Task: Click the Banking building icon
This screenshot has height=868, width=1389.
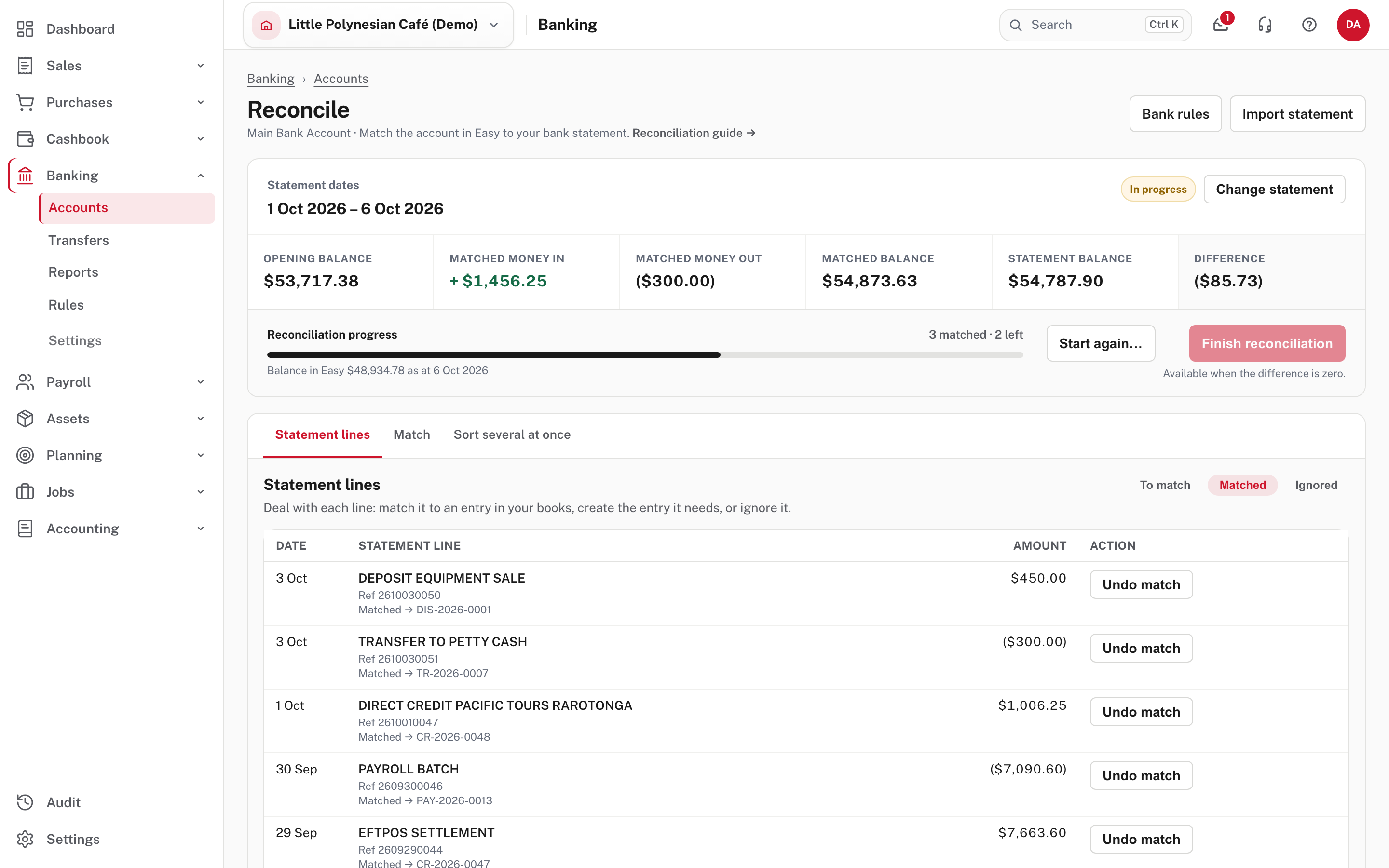Action: click(25, 176)
